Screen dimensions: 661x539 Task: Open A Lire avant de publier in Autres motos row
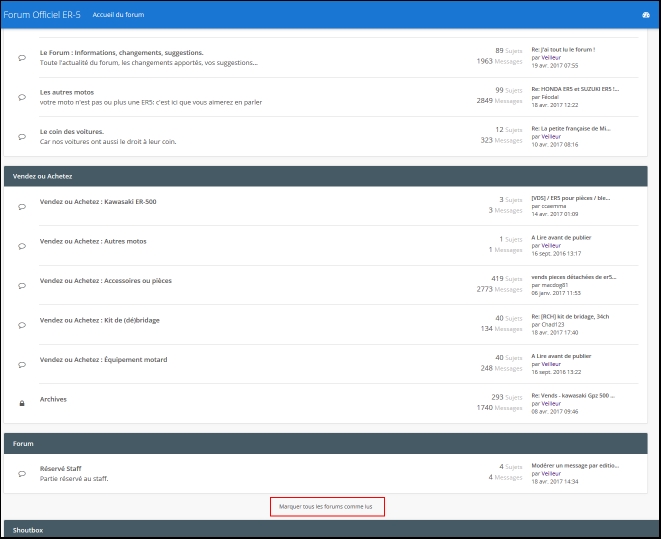click(x=561, y=238)
